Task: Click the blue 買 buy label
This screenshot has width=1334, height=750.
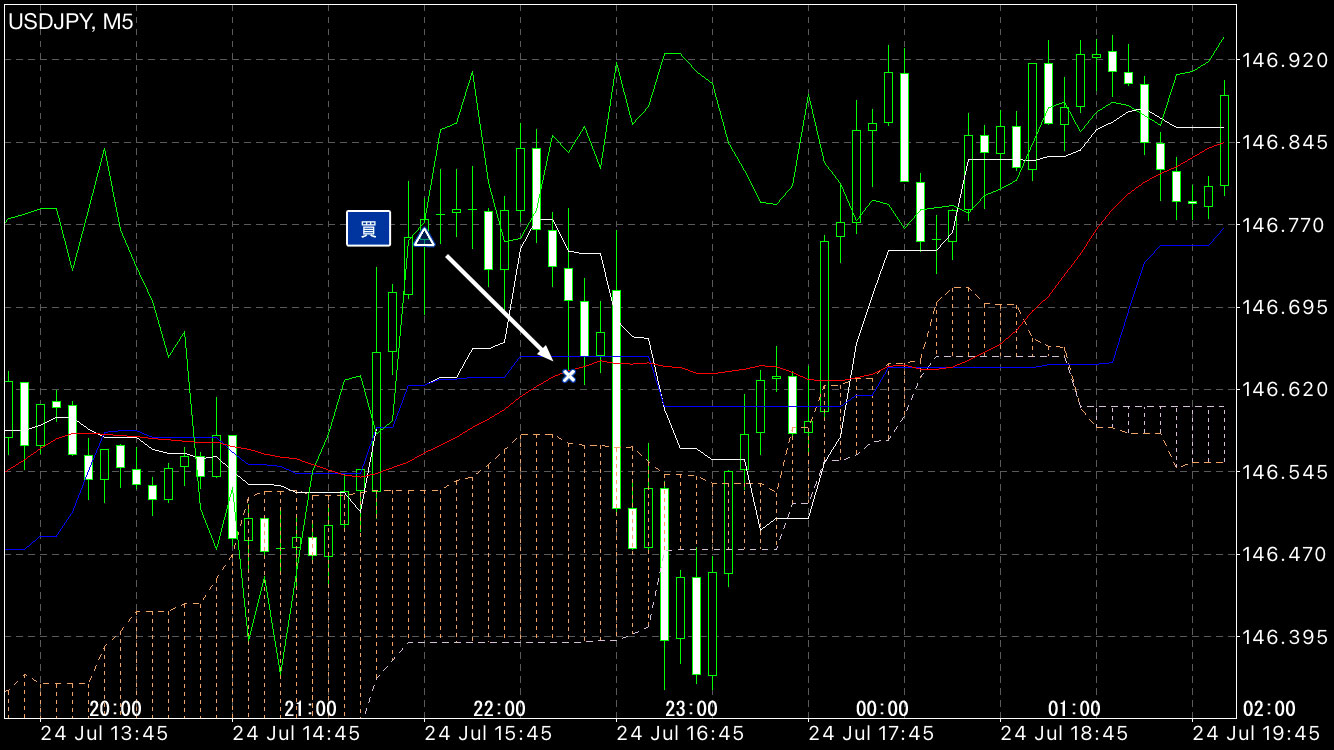Action: 368,229
